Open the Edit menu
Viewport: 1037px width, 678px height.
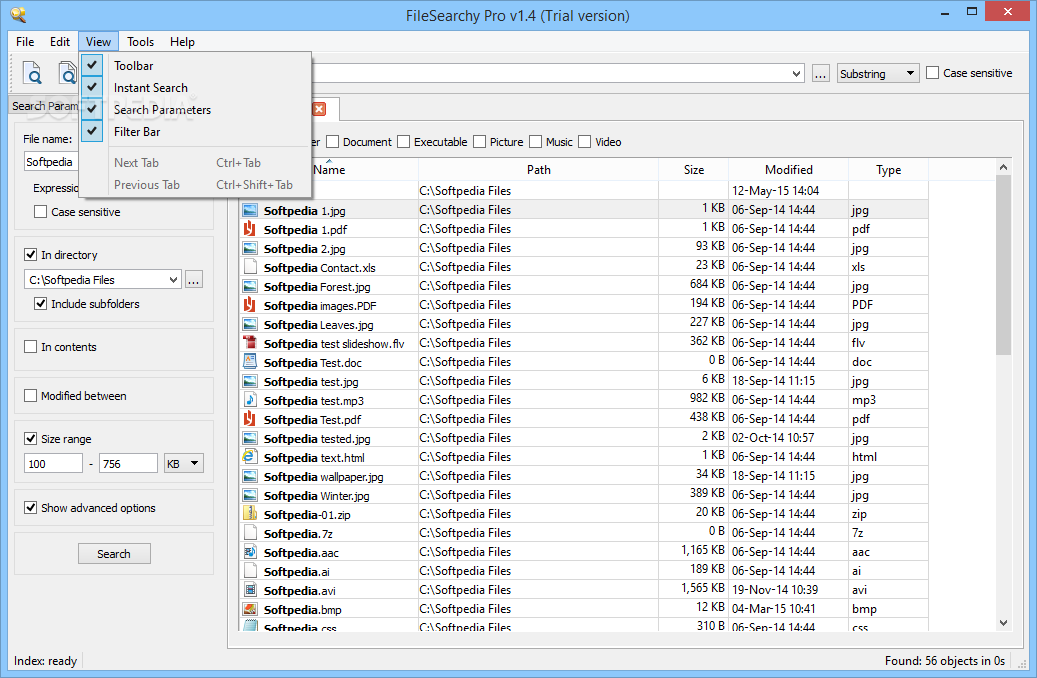coord(60,42)
